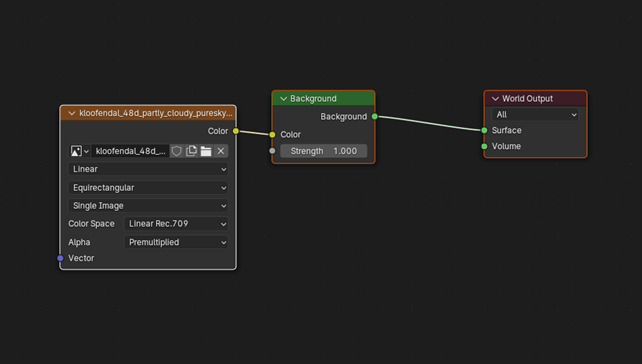Click the gray Strength input socket
This screenshot has width=642, height=364.
tap(272, 151)
